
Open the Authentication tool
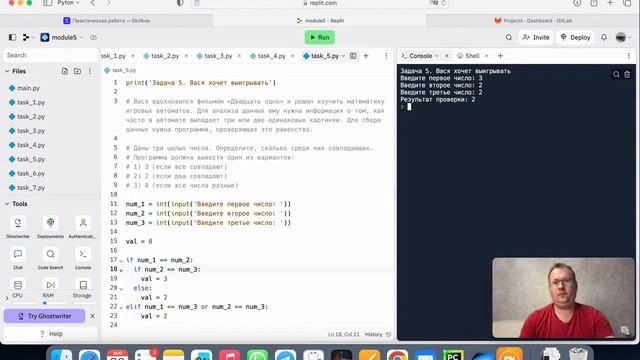point(83,227)
